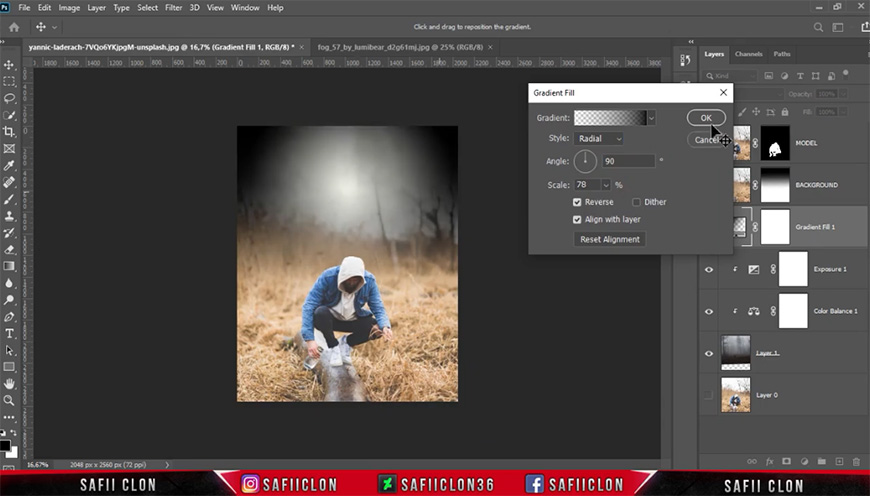Switch to the Paths tab

(x=782, y=54)
